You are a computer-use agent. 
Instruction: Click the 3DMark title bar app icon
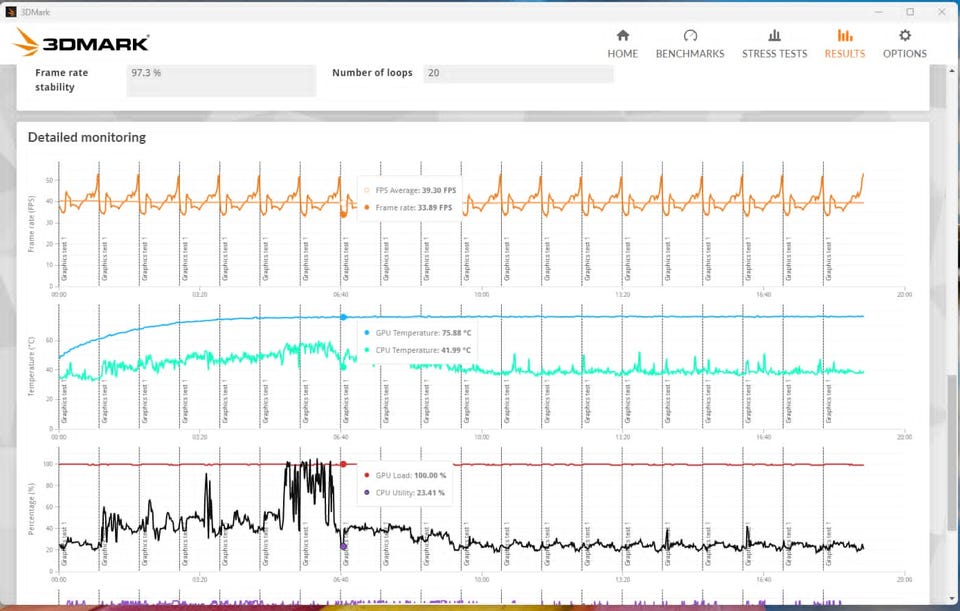point(10,12)
